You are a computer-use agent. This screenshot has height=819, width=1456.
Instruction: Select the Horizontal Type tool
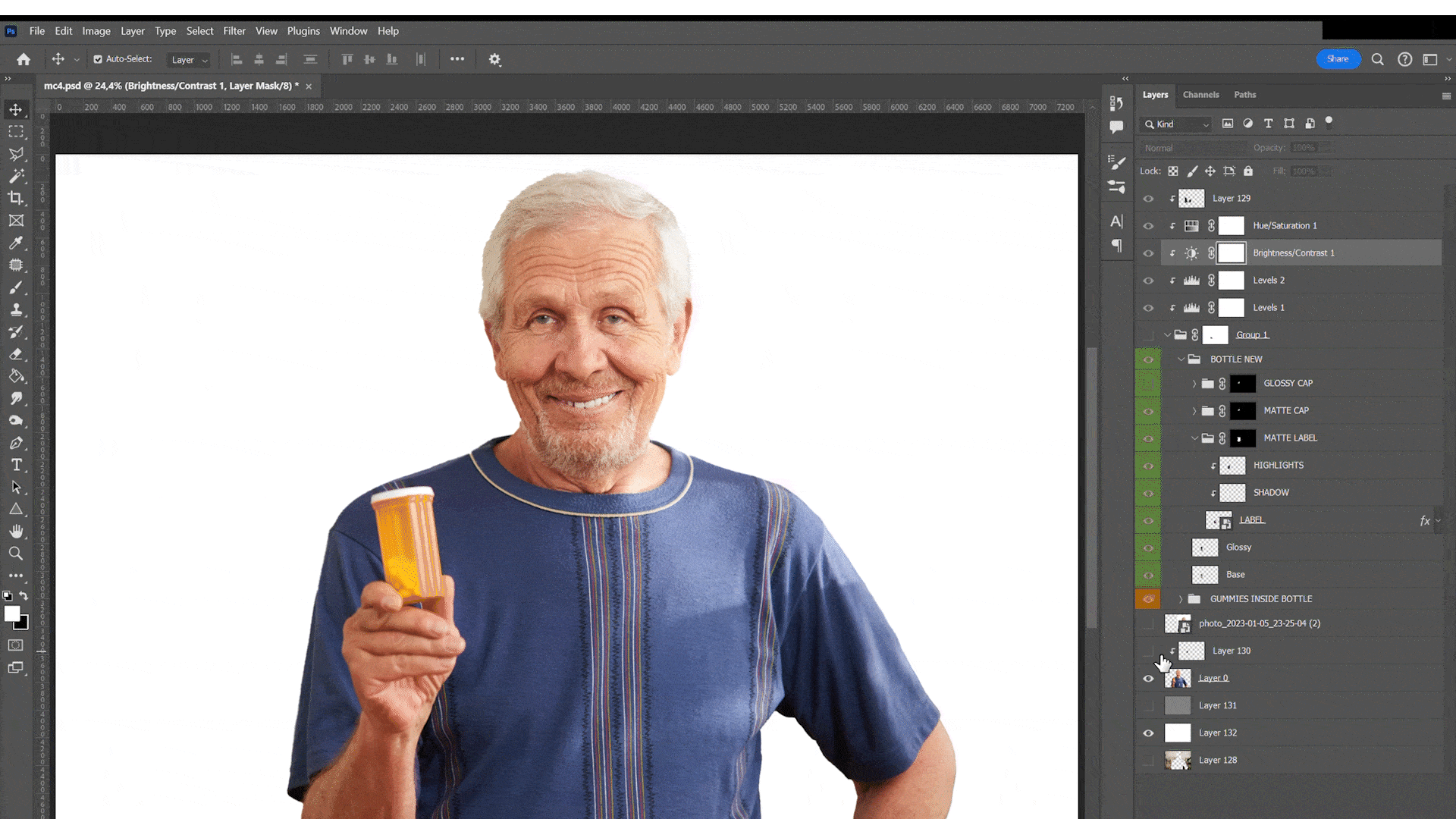point(16,465)
